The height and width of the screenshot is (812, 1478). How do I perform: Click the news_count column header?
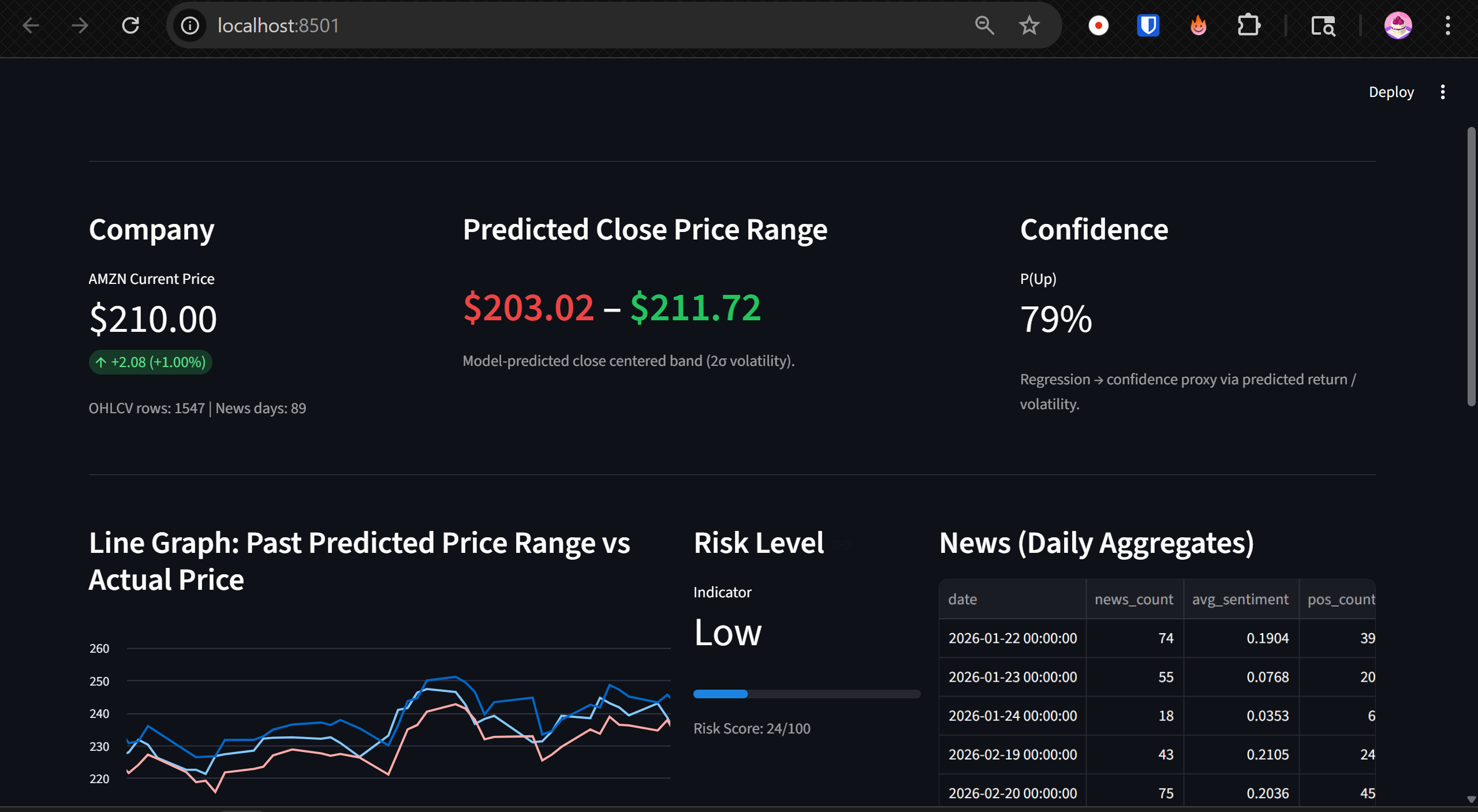(x=1134, y=599)
